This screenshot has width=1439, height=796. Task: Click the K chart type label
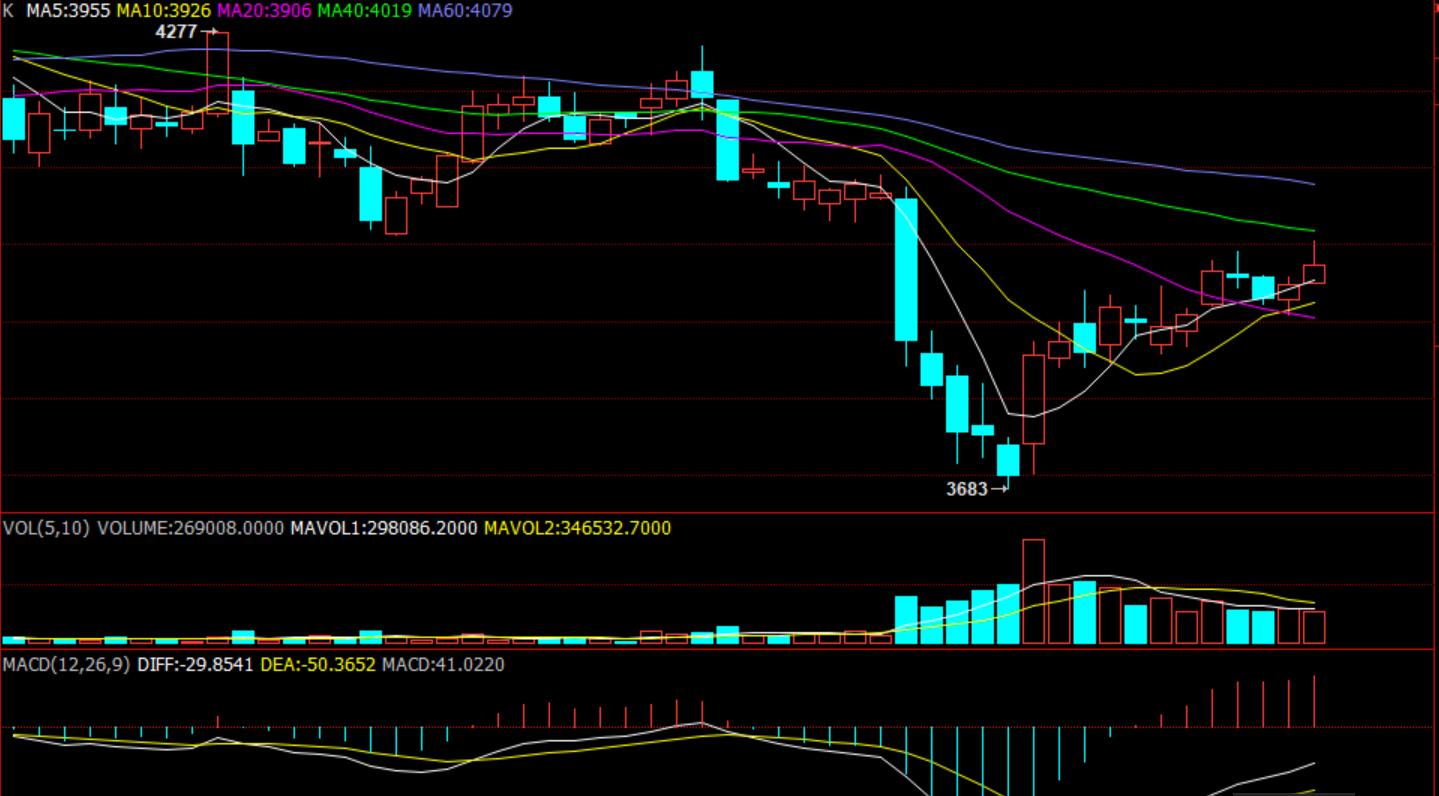point(9,10)
